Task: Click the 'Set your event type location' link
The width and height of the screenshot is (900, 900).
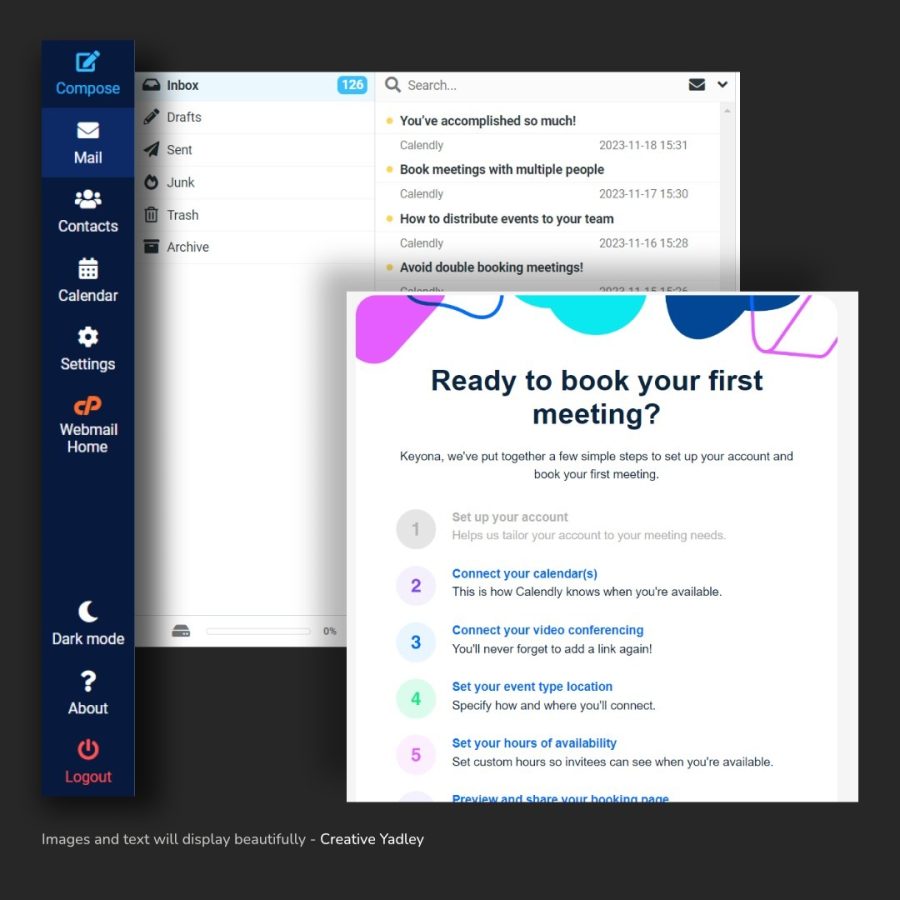Action: pyautogui.click(x=532, y=686)
